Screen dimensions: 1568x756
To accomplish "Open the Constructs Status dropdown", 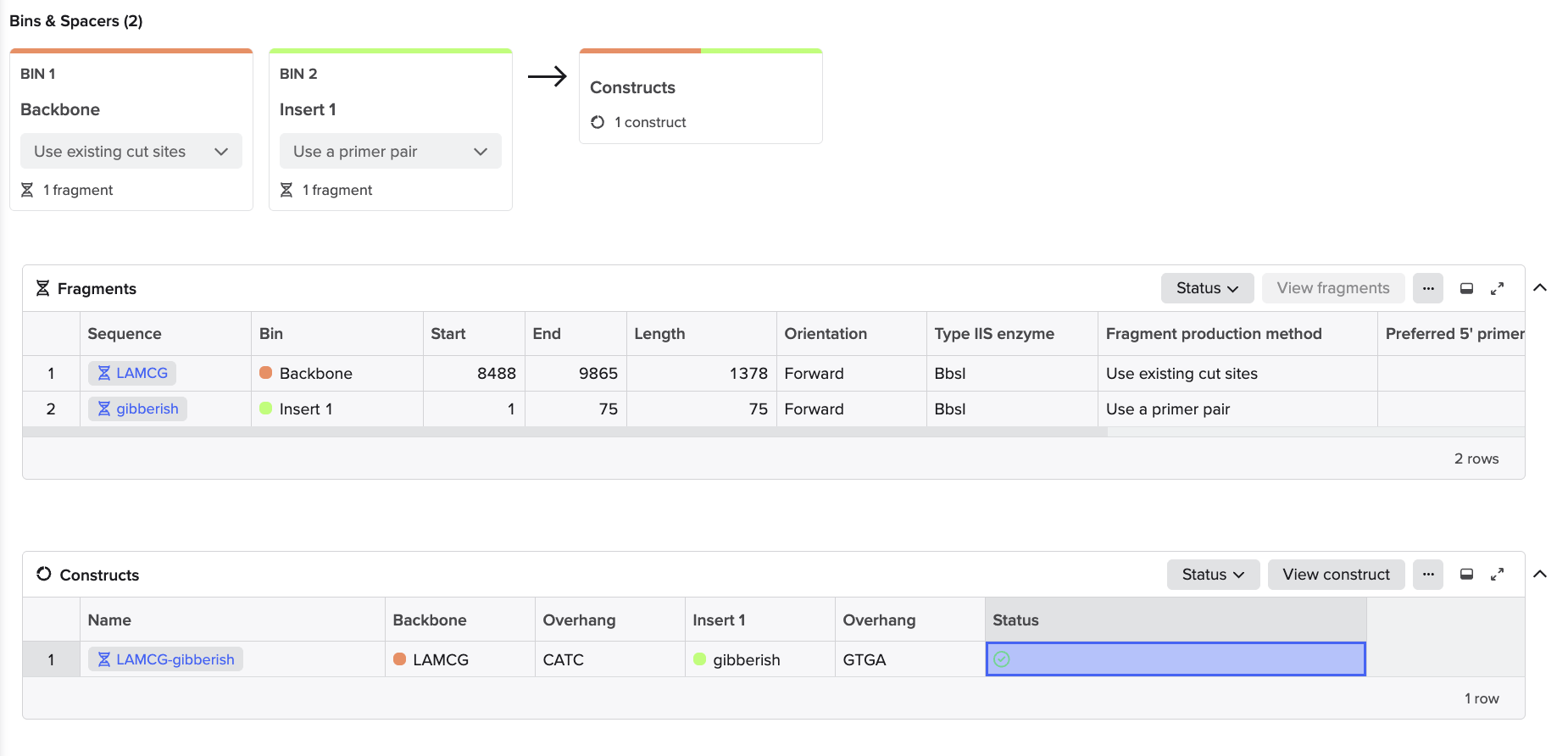I will click(1213, 575).
